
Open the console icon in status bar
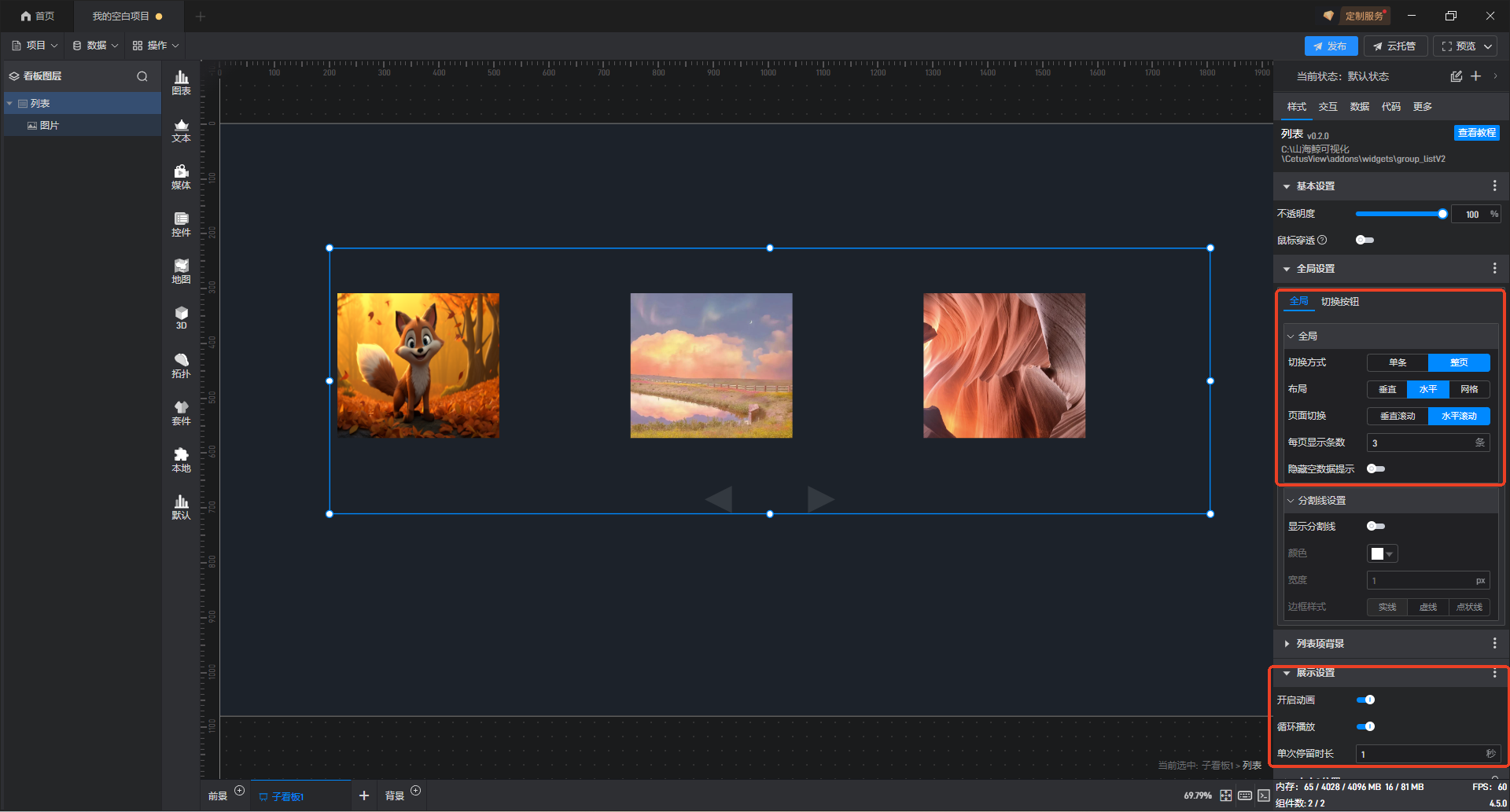coord(1263,795)
